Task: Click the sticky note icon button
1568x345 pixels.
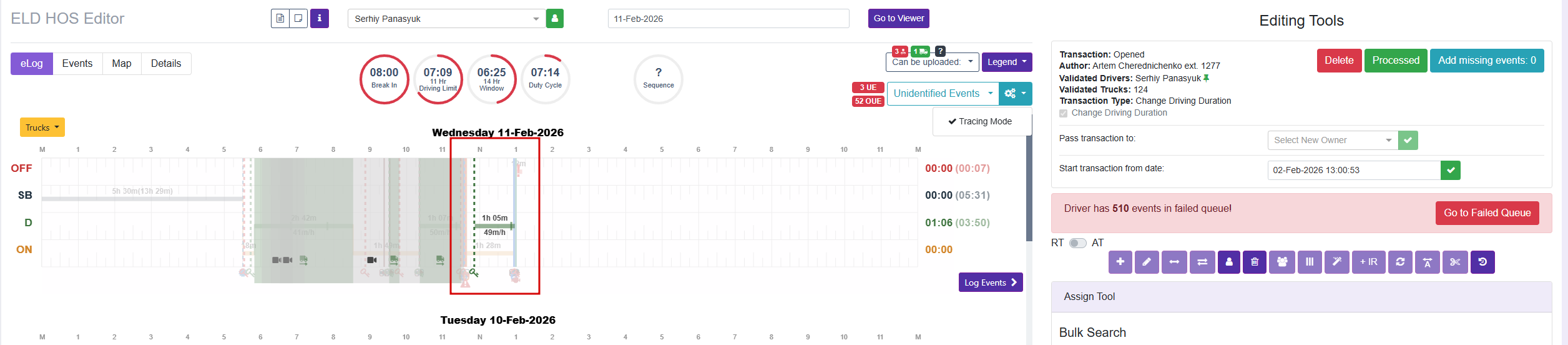Action: [x=298, y=19]
